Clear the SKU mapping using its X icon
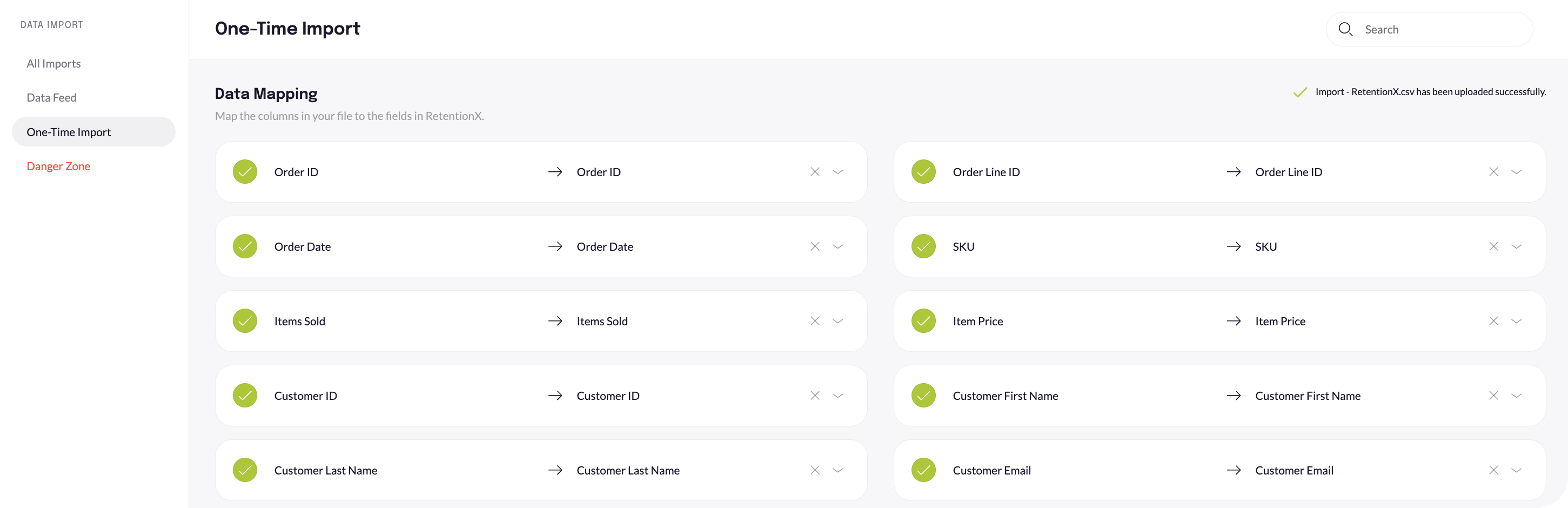 pyautogui.click(x=1493, y=246)
